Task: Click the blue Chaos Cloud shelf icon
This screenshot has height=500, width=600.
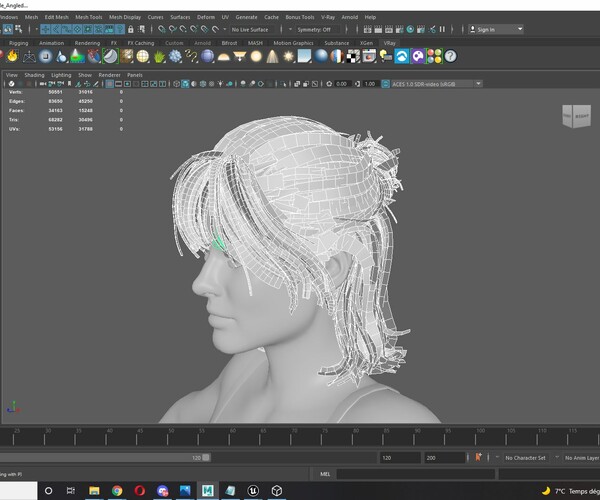Action: coord(402,56)
